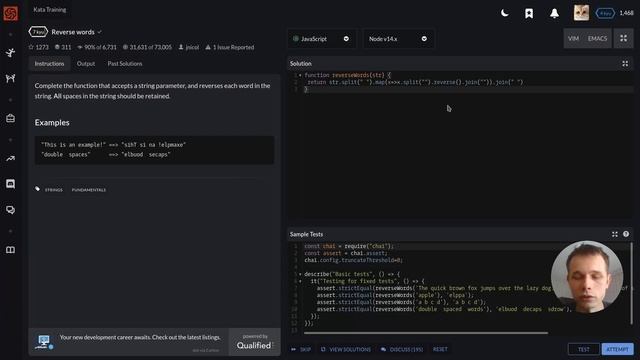Run sample tests with the TEST button
Image resolution: width=640 pixels, height=360 pixels.
click(584, 349)
